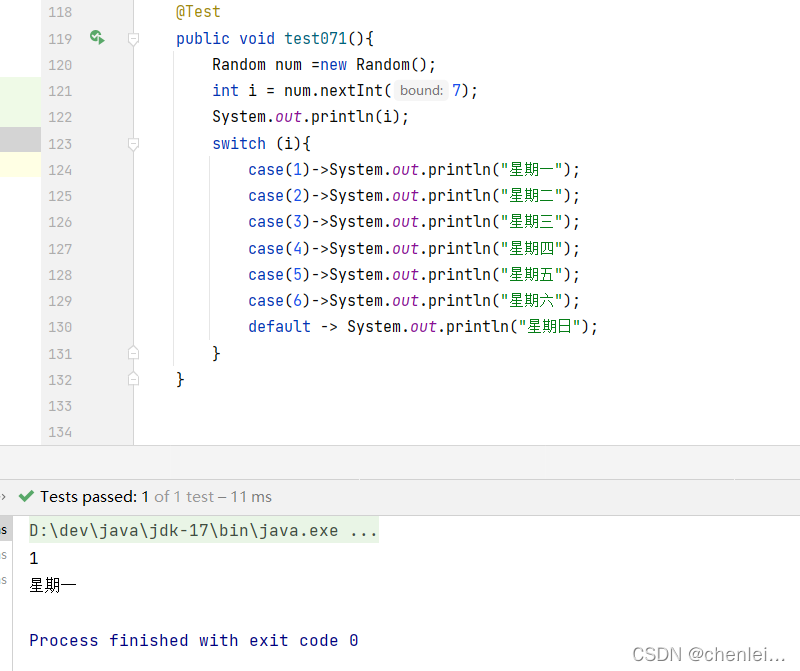This screenshot has height=671, width=800.
Task: Click the string "星期日" in code
Action: (x=549, y=326)
